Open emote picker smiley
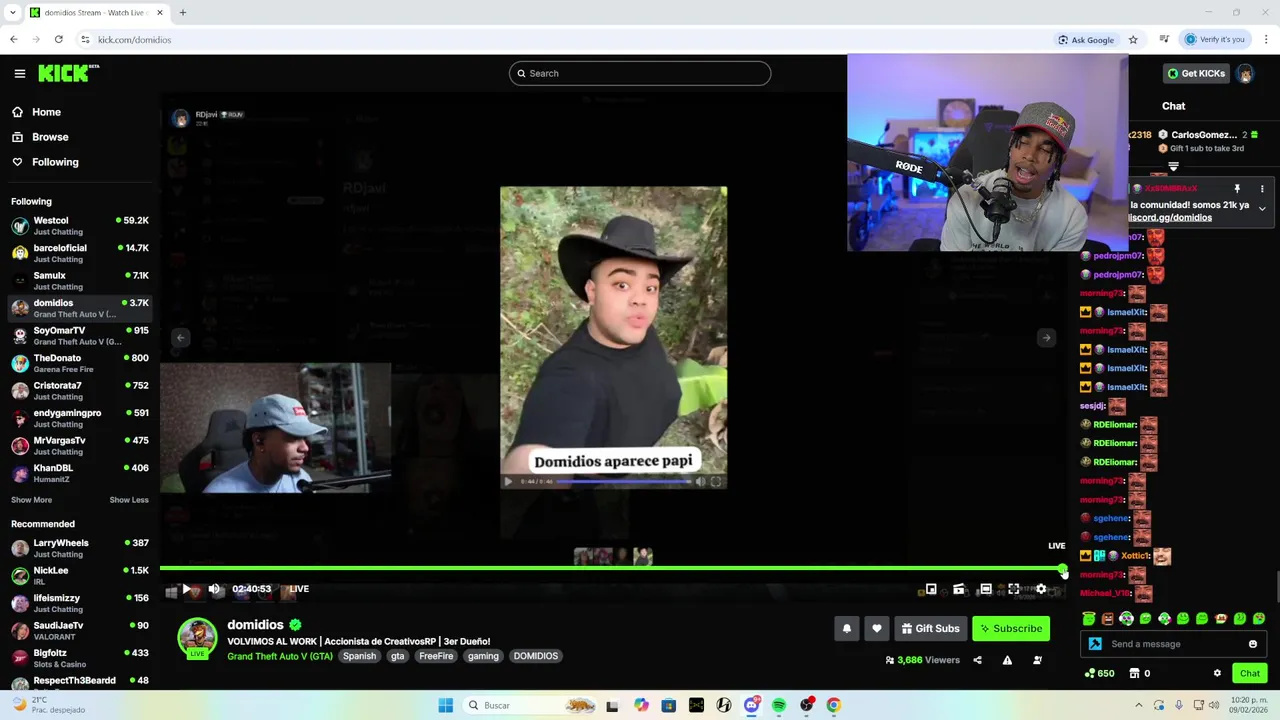1280x720 pixels. tap(1253, 644)
